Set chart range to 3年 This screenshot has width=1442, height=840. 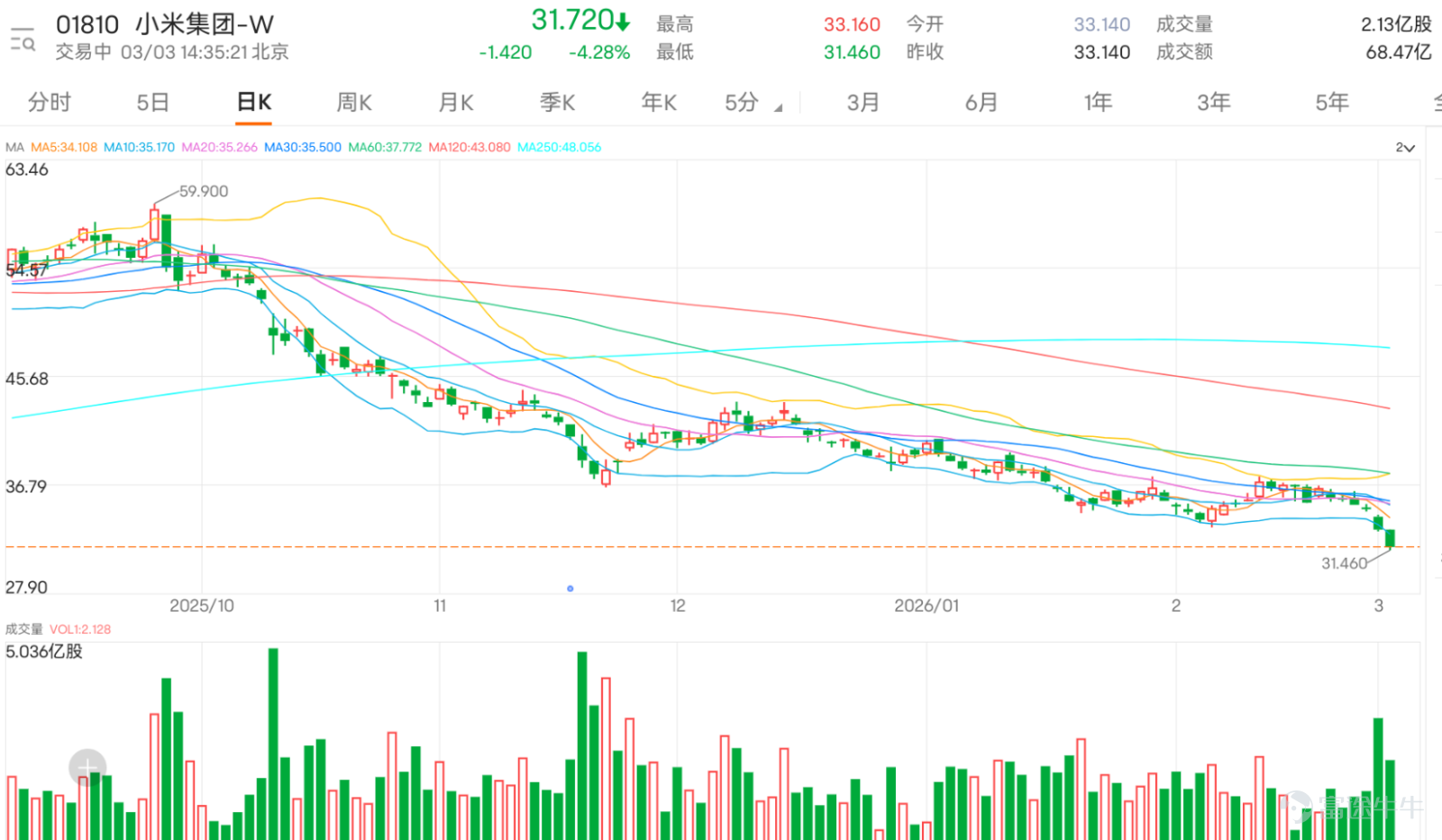(1214, 103)
